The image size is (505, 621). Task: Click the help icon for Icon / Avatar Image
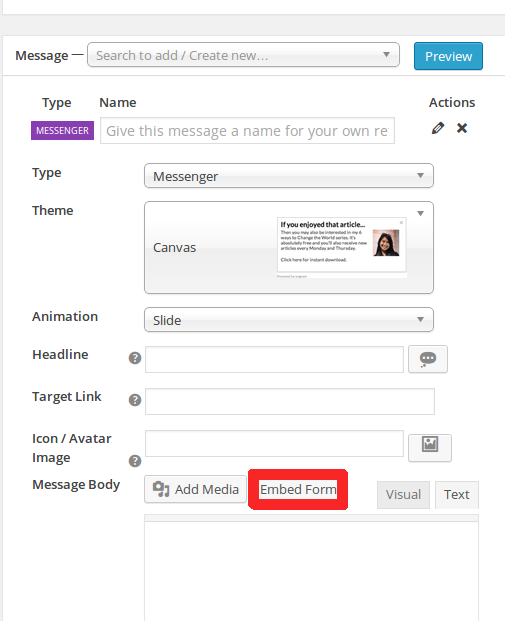[135, 461]
